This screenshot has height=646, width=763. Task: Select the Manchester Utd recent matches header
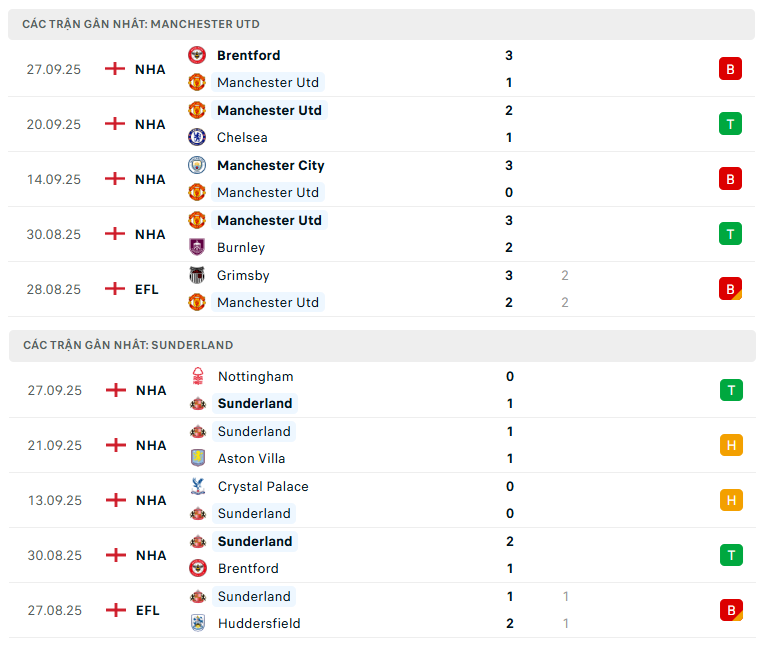(141, 23)
